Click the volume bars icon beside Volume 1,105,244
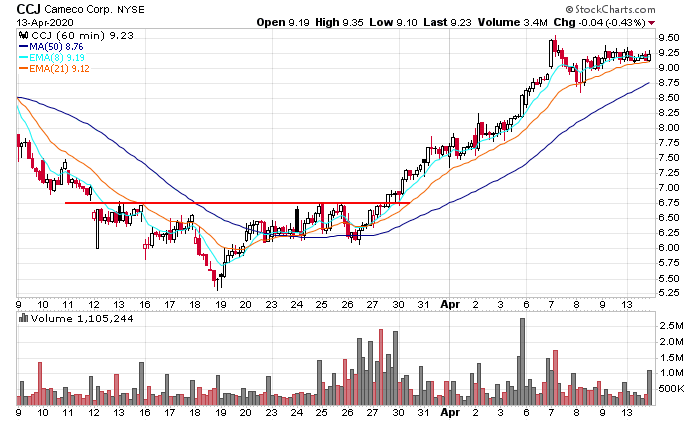Image resolution: width=700 pixels, height=421 pixels. coord(23,318)
